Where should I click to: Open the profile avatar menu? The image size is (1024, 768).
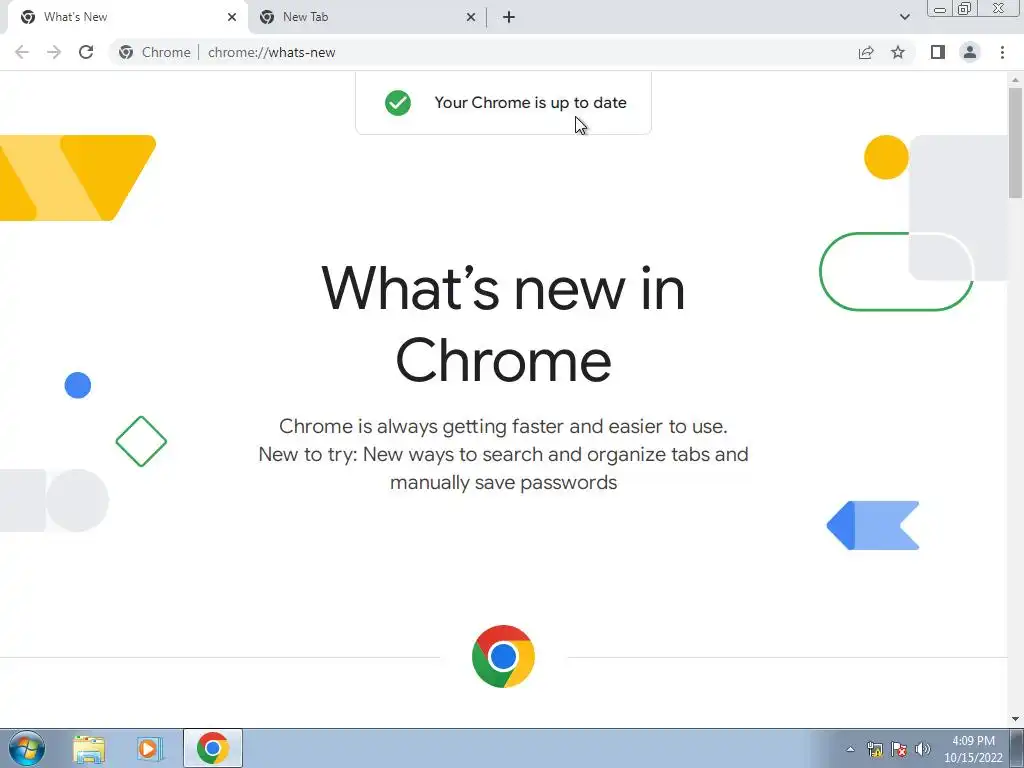pos(970,52)
